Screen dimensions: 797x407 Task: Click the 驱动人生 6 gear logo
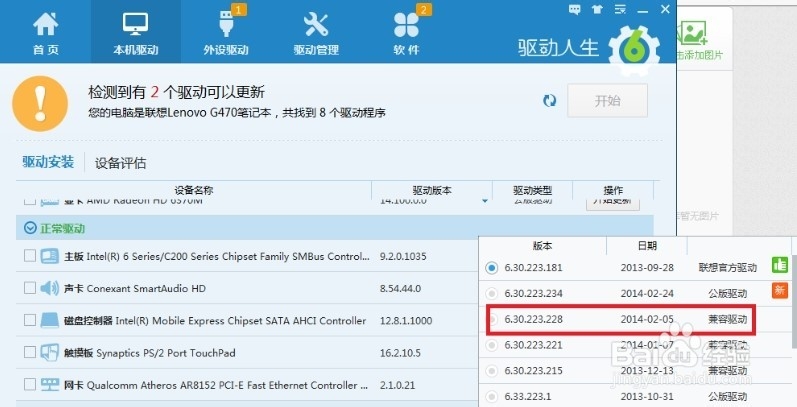point(634,50)
